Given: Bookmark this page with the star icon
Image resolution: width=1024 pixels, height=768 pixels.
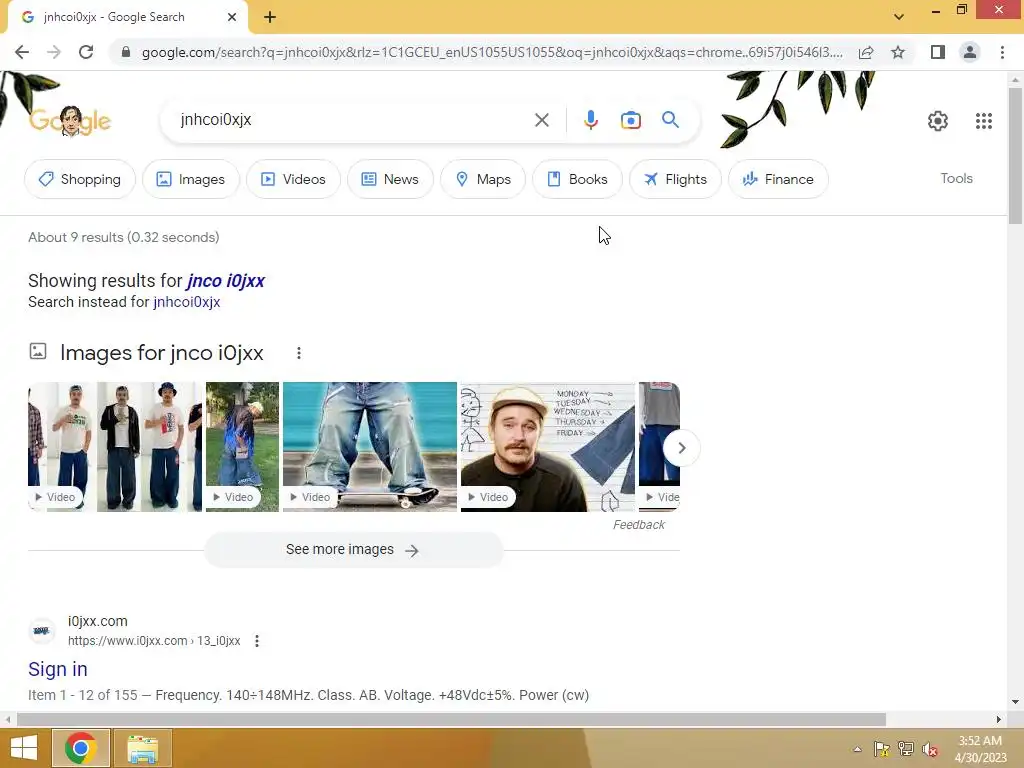Looking at the screenshot, I should pyautogui.click(x=898, y=52).
